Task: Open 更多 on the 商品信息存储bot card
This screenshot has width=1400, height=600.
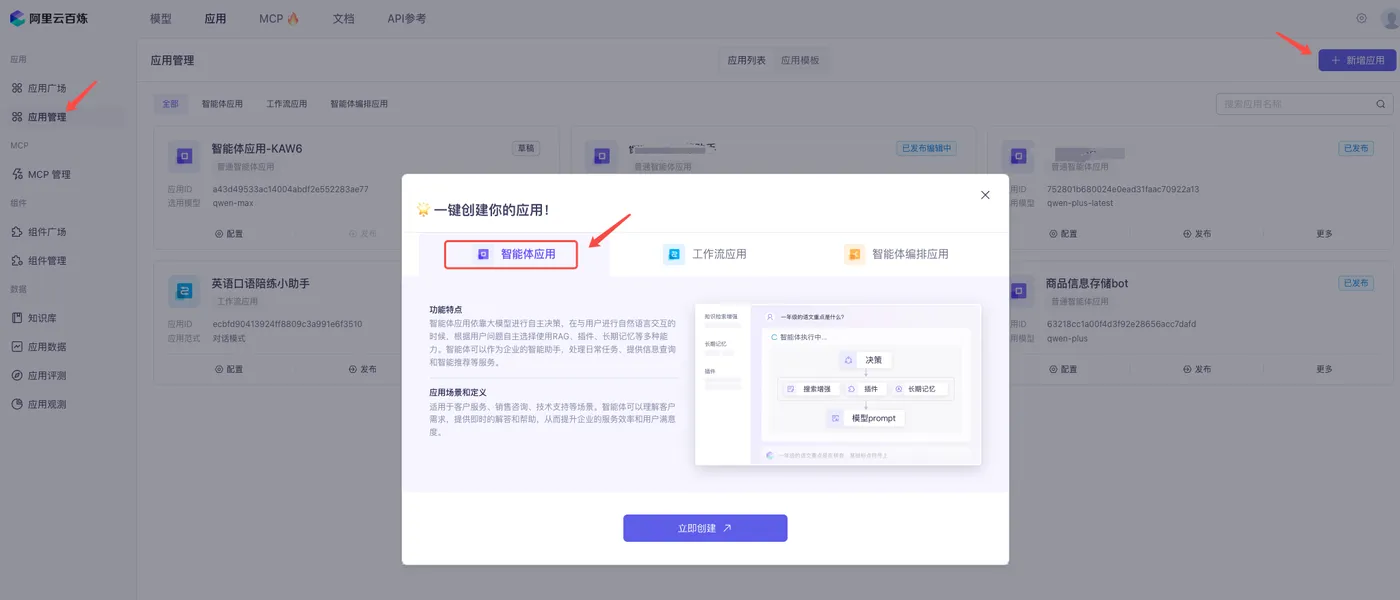Action: tap(1325, 369)
